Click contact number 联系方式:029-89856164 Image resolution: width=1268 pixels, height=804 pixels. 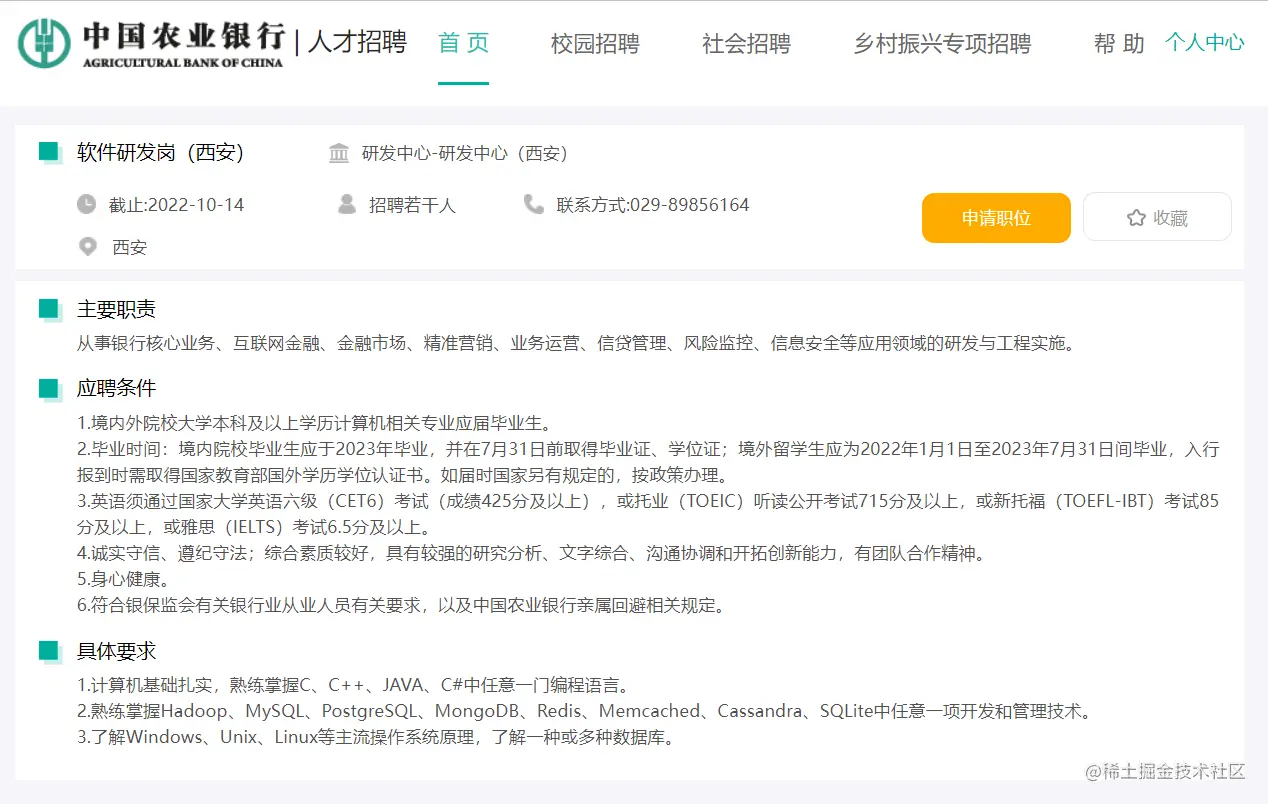(x=653, y=205)
